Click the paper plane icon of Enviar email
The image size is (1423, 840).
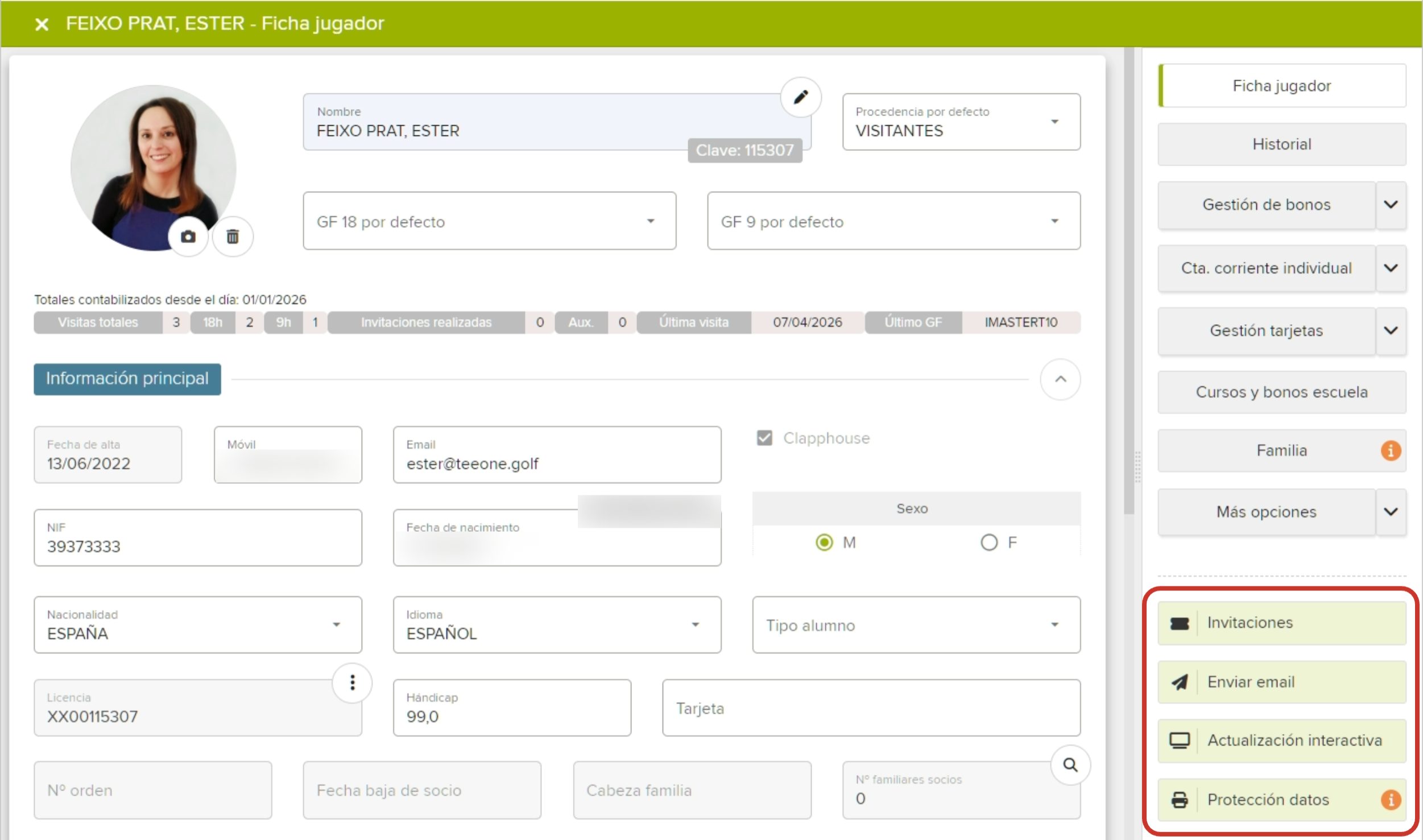(x=1180, y=682)
